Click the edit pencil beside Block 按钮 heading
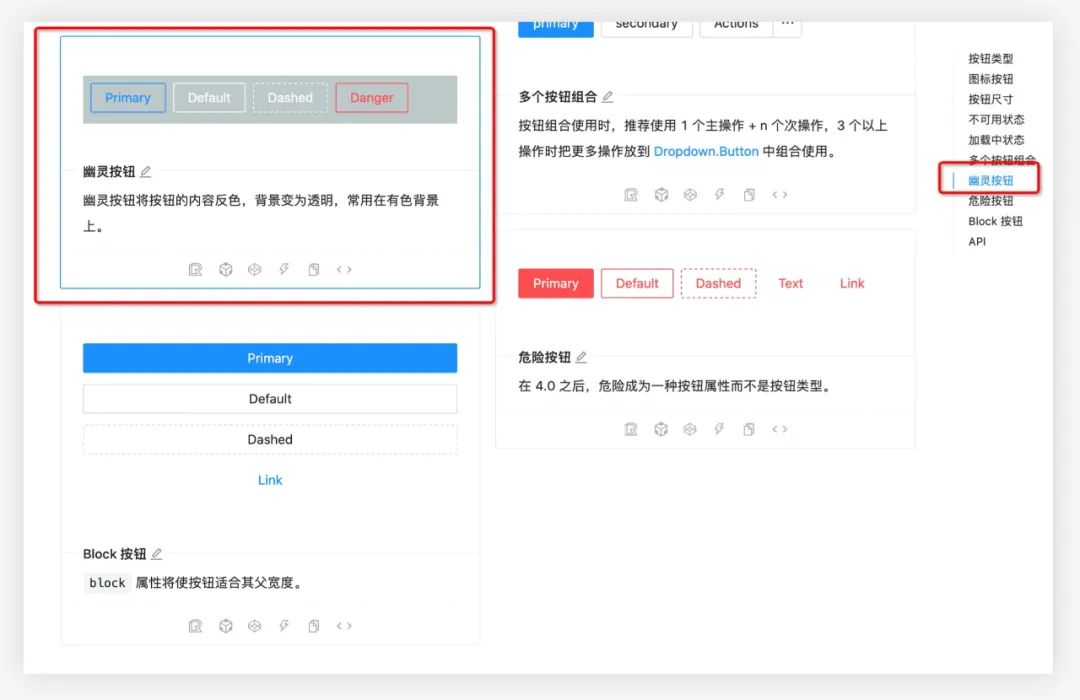This screenshot has height=700, width=1080. coord(158,553)
